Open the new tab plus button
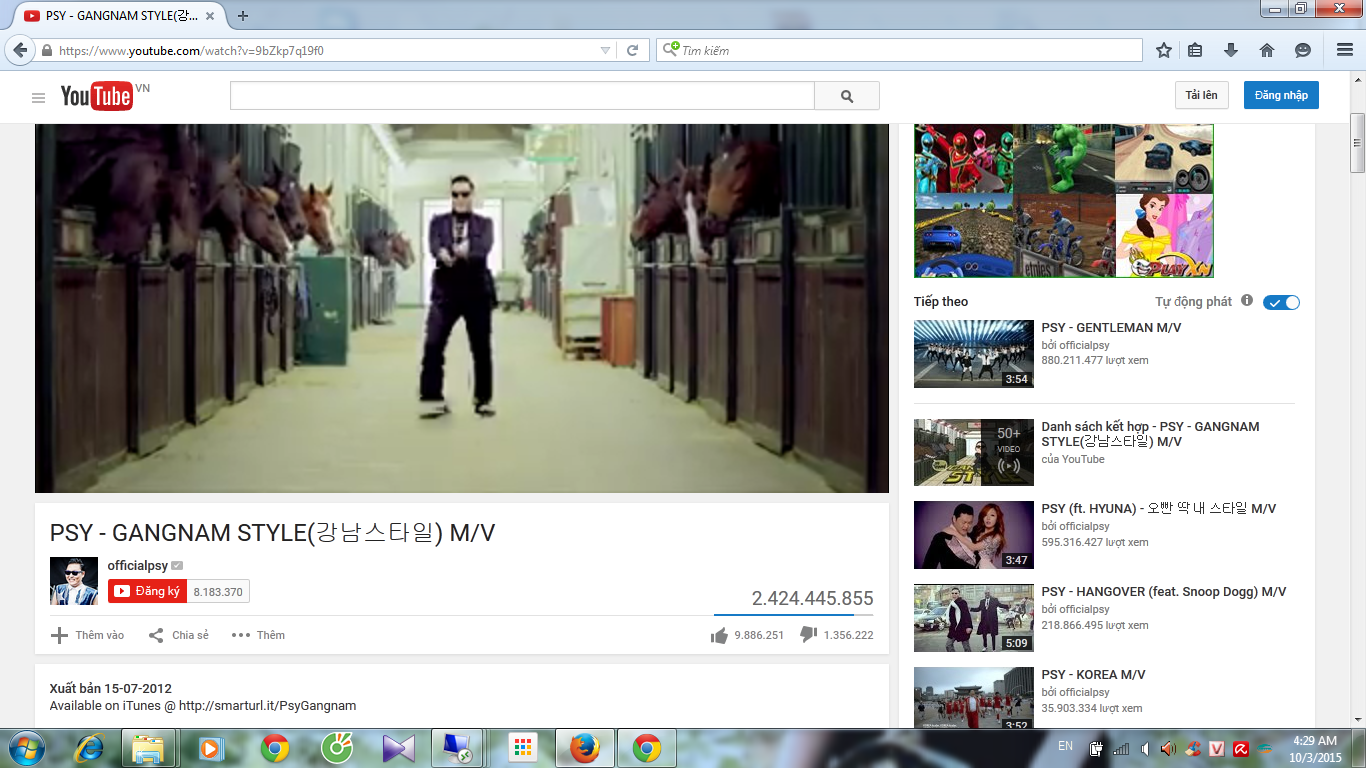The height and width of the screenshot is (768, 1366). click(x=243, y=15)
